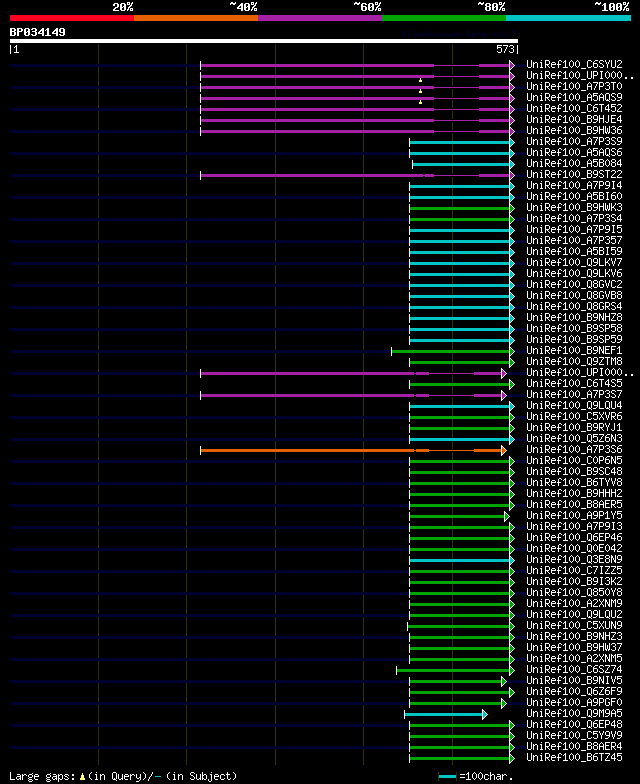Screen dimensions: 640x784
Task: Click the red 20% identity legend bar
Action: [x=72, y=18]
